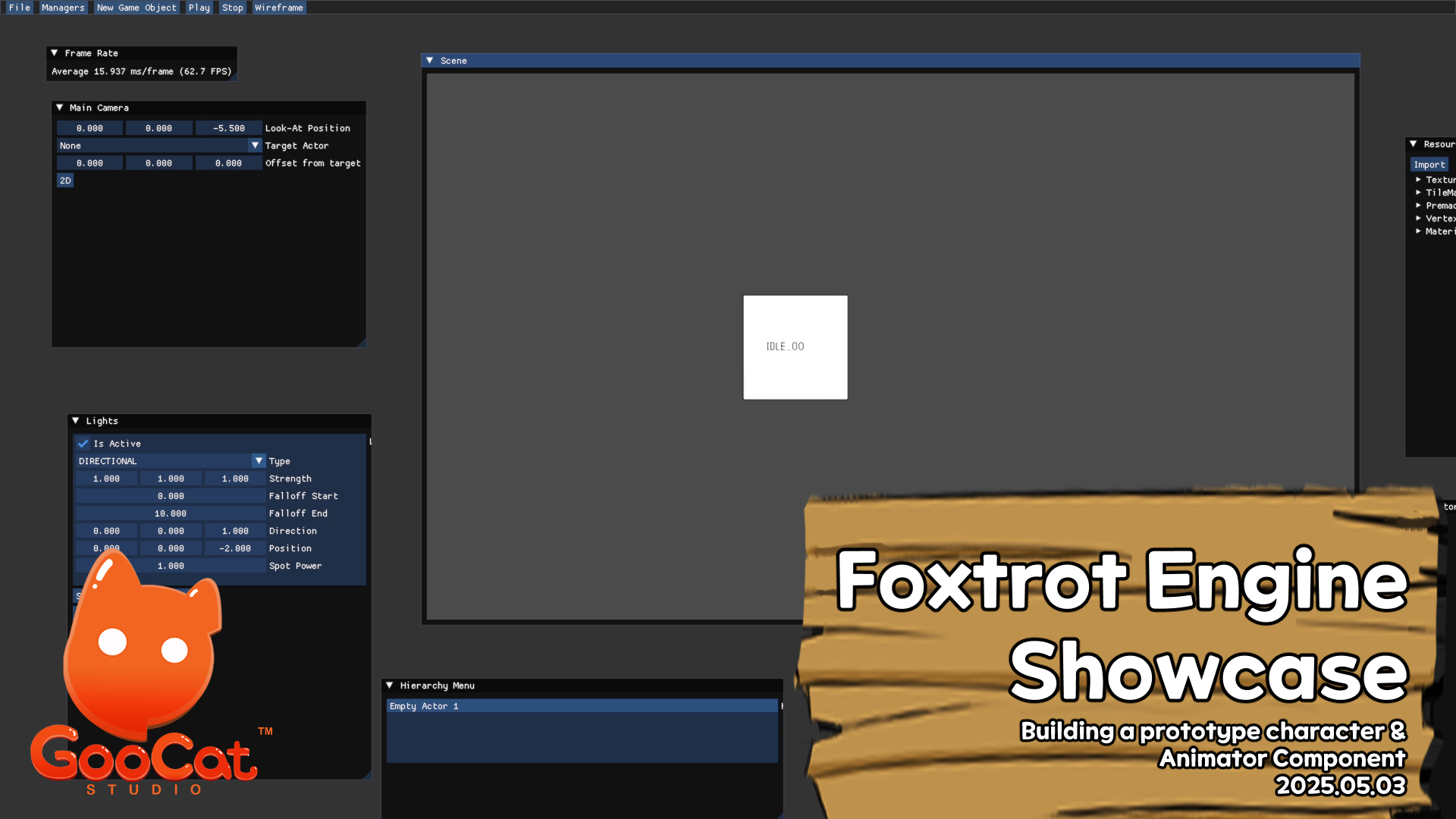Expand the Materials tree node

point(1418,231)
